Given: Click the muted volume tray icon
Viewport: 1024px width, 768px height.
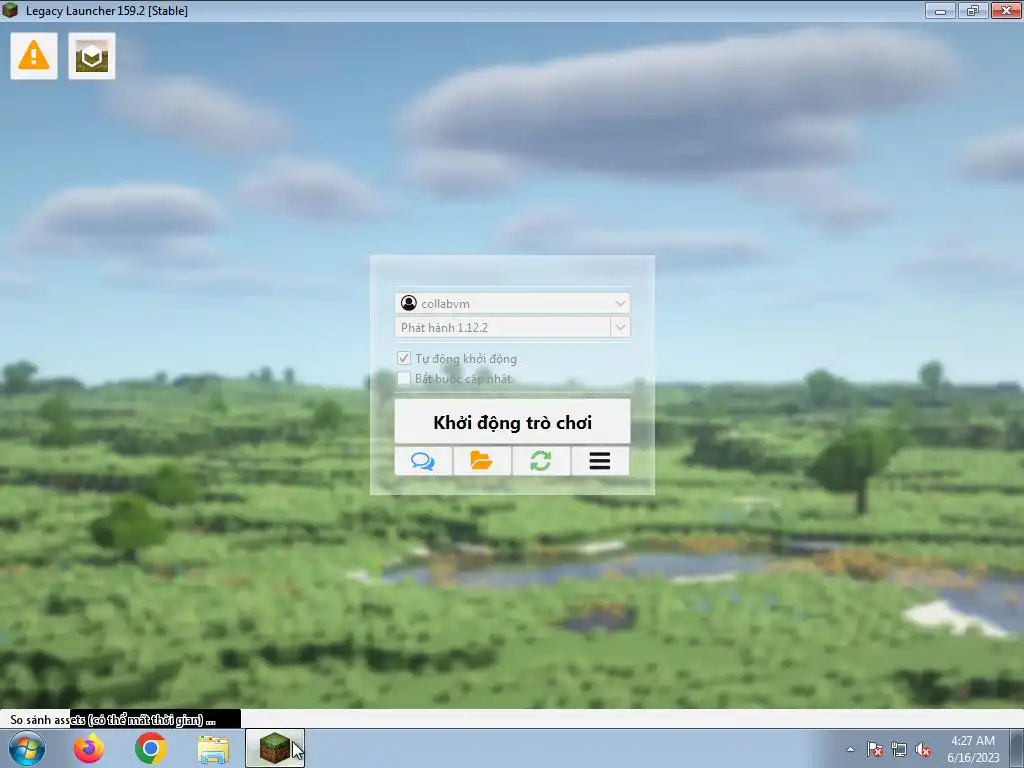Looking at the screenshot, I should [x=923, y=750].
